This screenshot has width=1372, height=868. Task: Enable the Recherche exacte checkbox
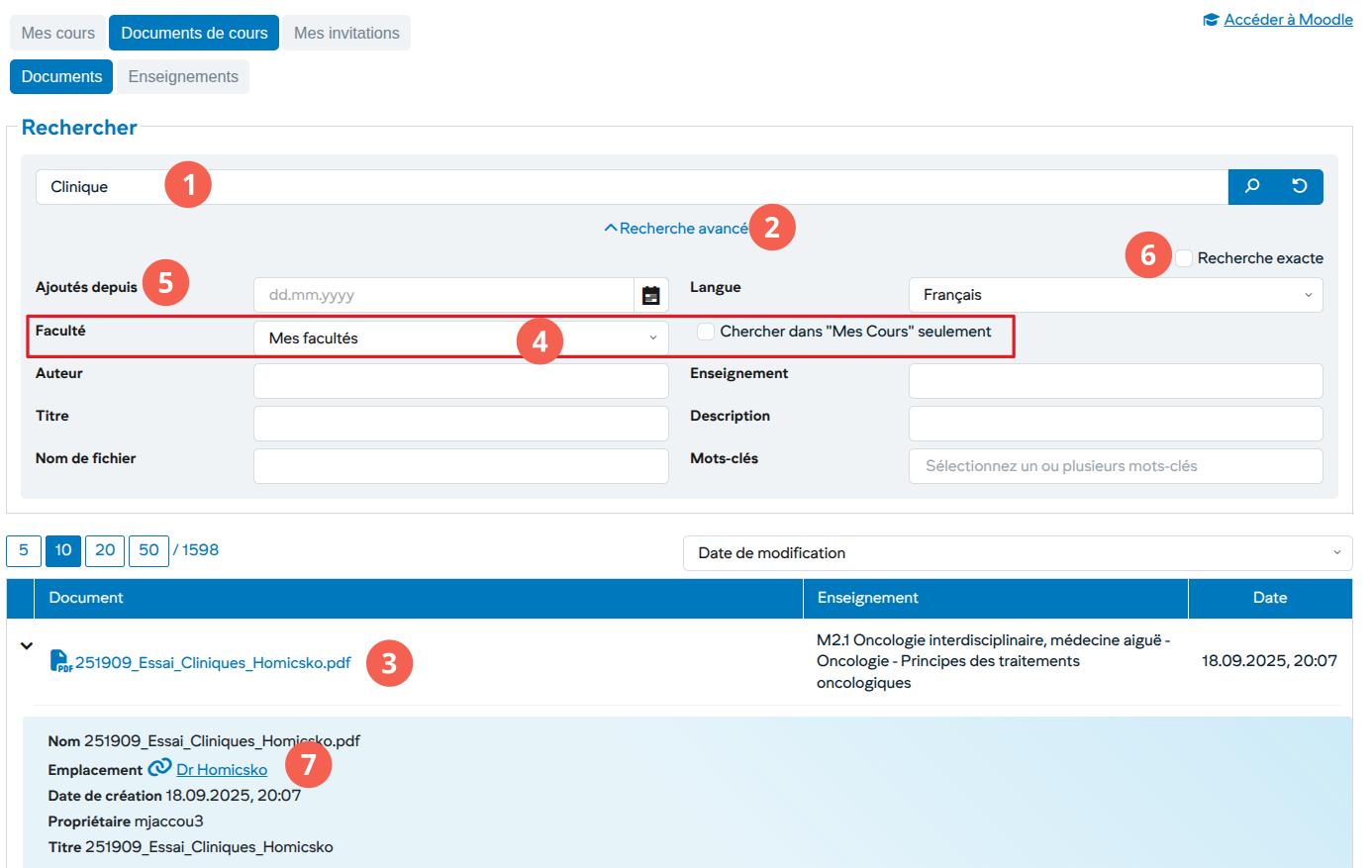(x=1184, y=258)
